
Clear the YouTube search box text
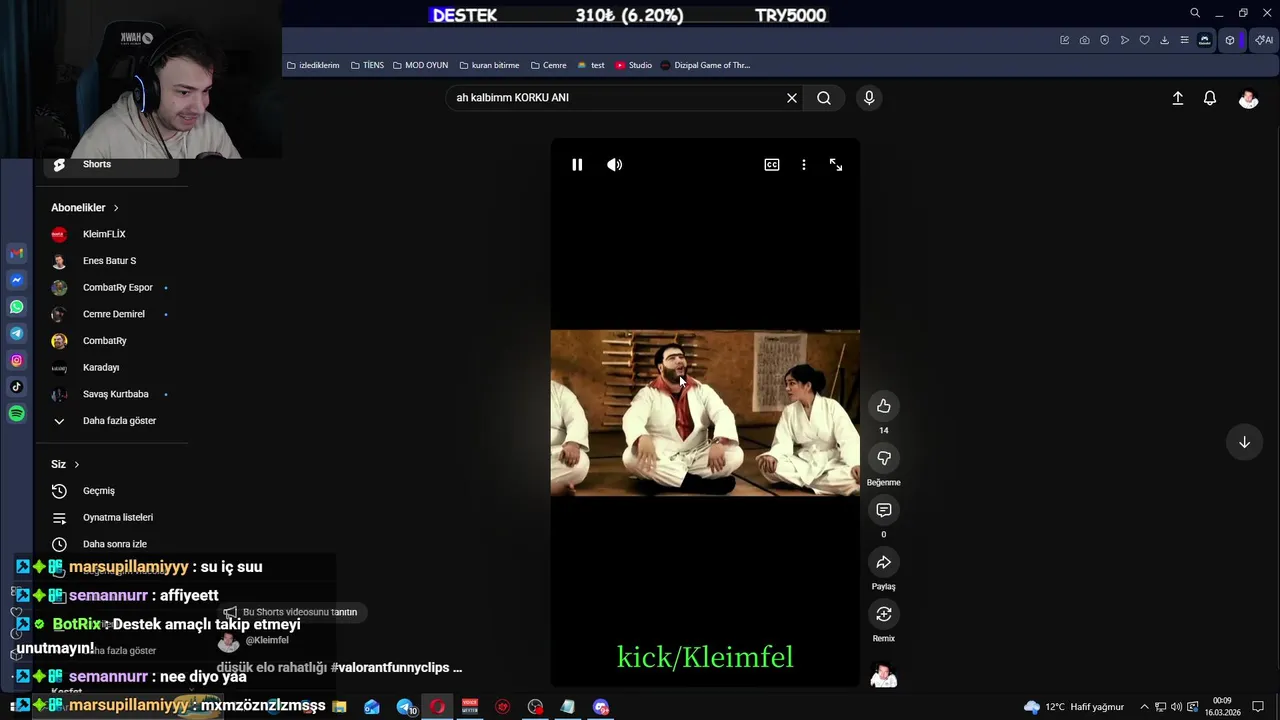click(792, 98)
